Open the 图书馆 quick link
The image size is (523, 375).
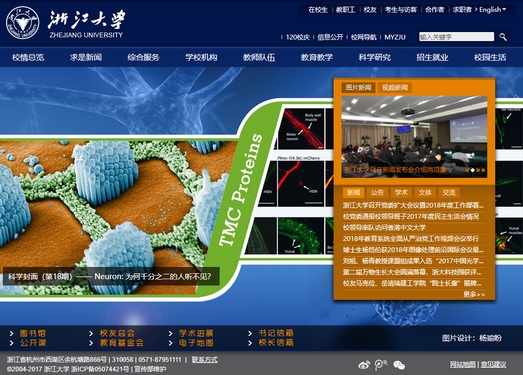(33, 333)
